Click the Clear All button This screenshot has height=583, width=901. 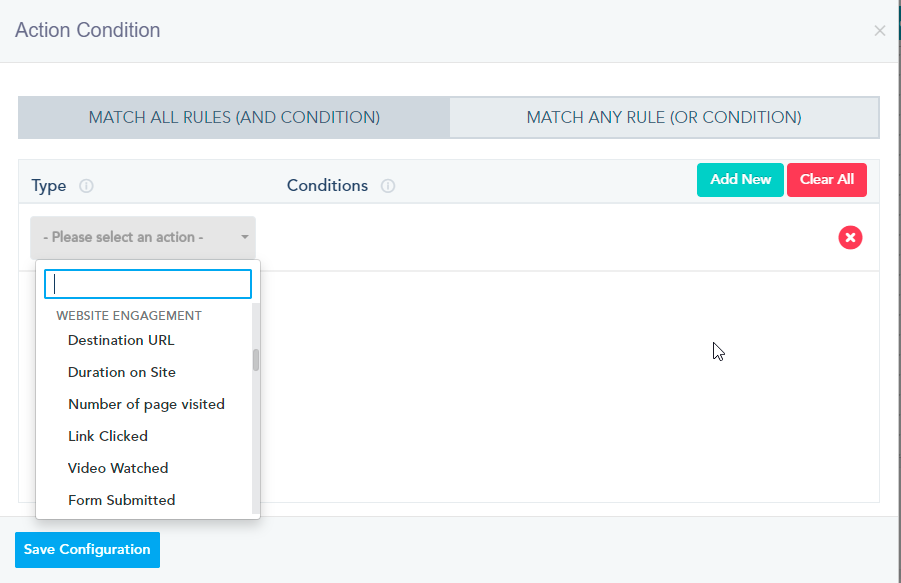point(826,180)
